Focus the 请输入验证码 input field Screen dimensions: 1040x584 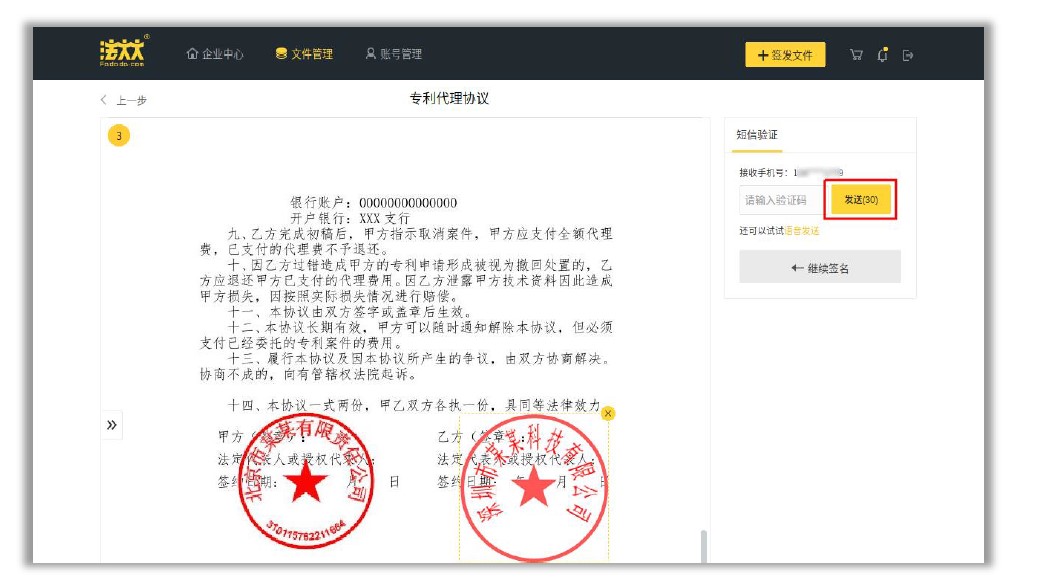(781, 200)
